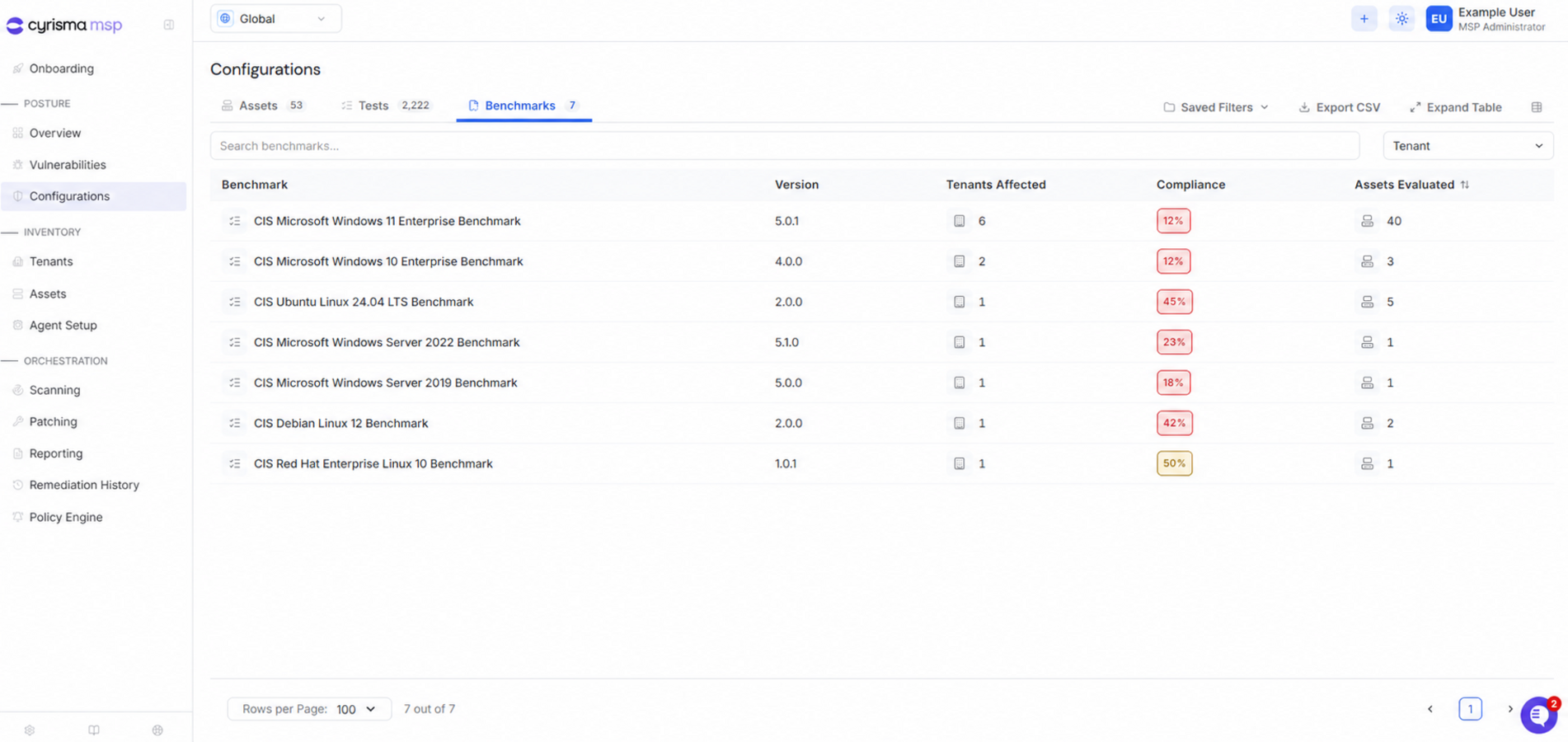Open the chat support bubble
Viewport: 1568px width, 742px height.
1538,715
